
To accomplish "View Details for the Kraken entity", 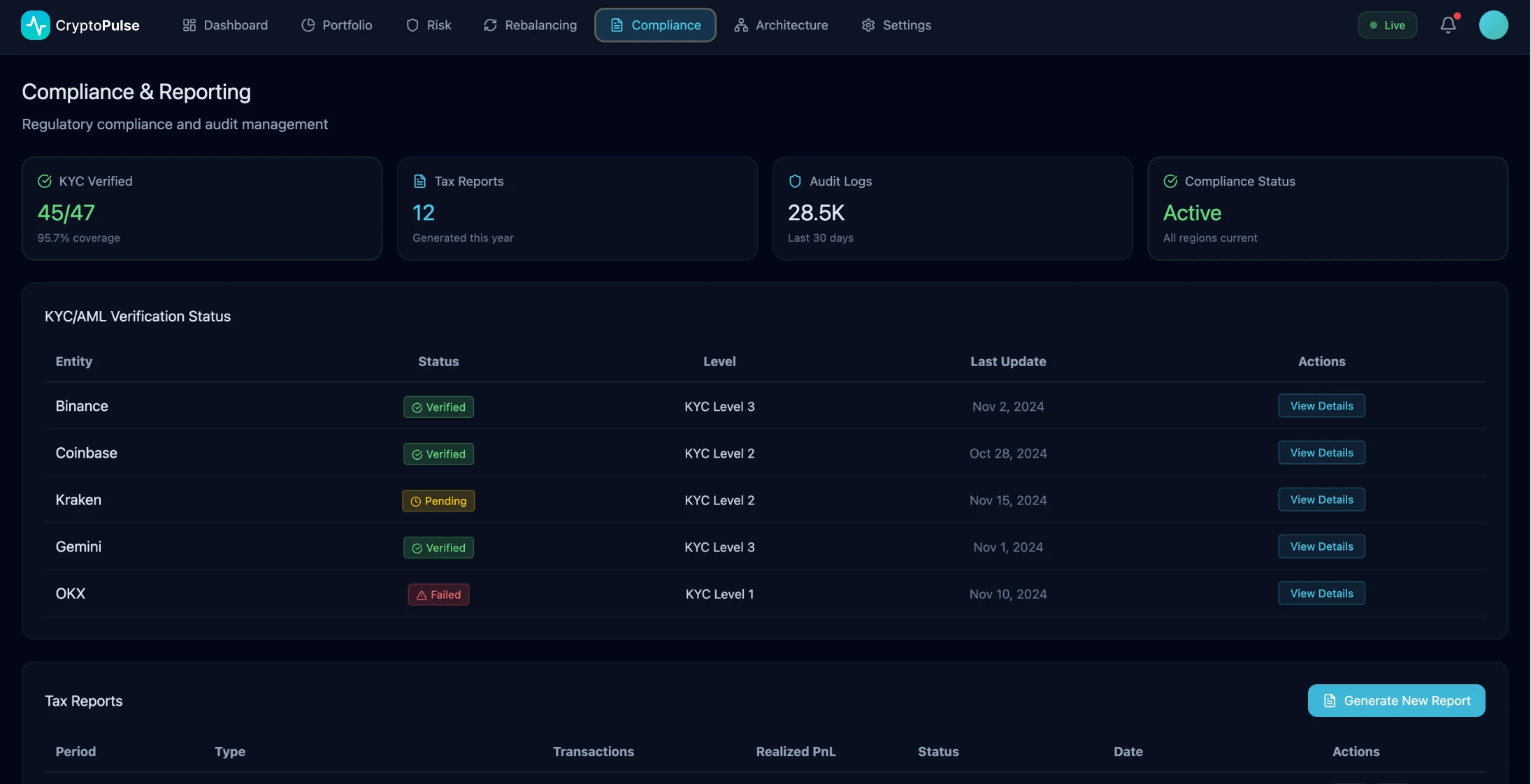I will coord(1321,499).
